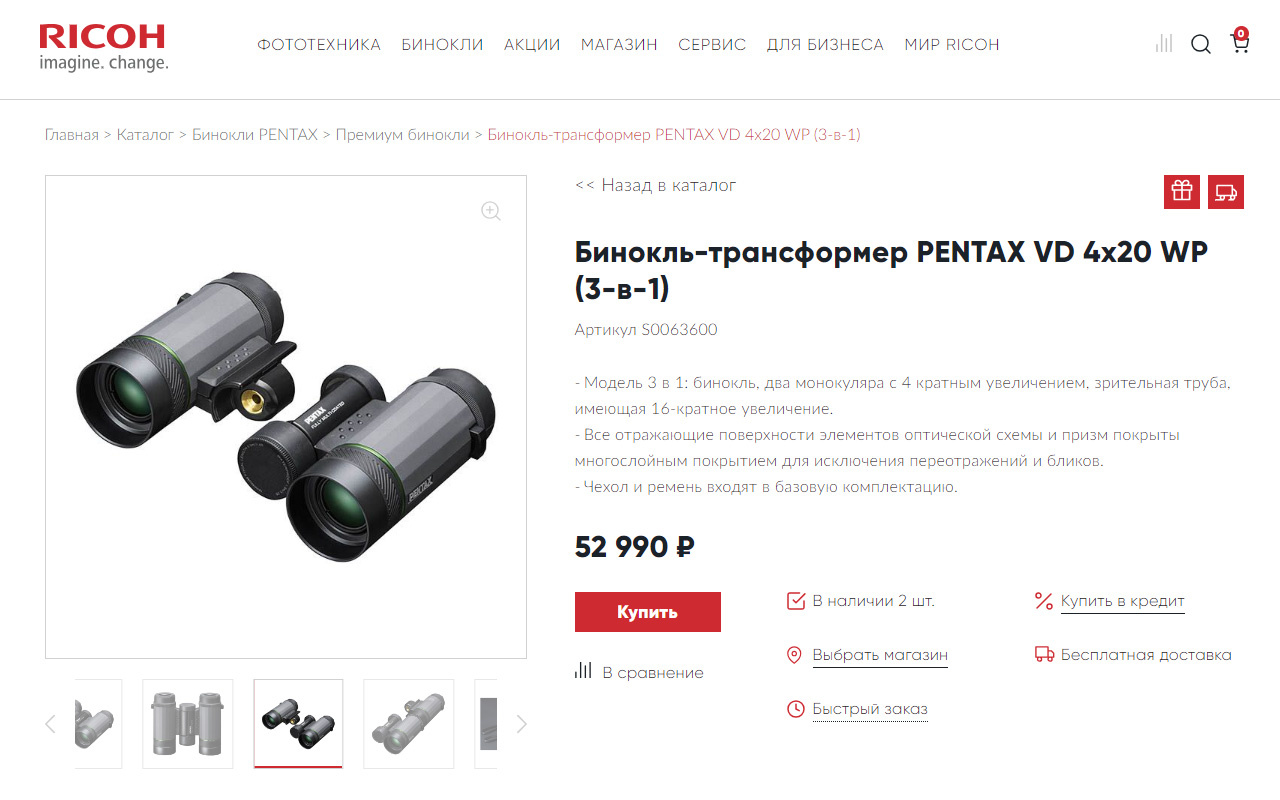Zoom product image with magnifier icon

tap(490, 211)
